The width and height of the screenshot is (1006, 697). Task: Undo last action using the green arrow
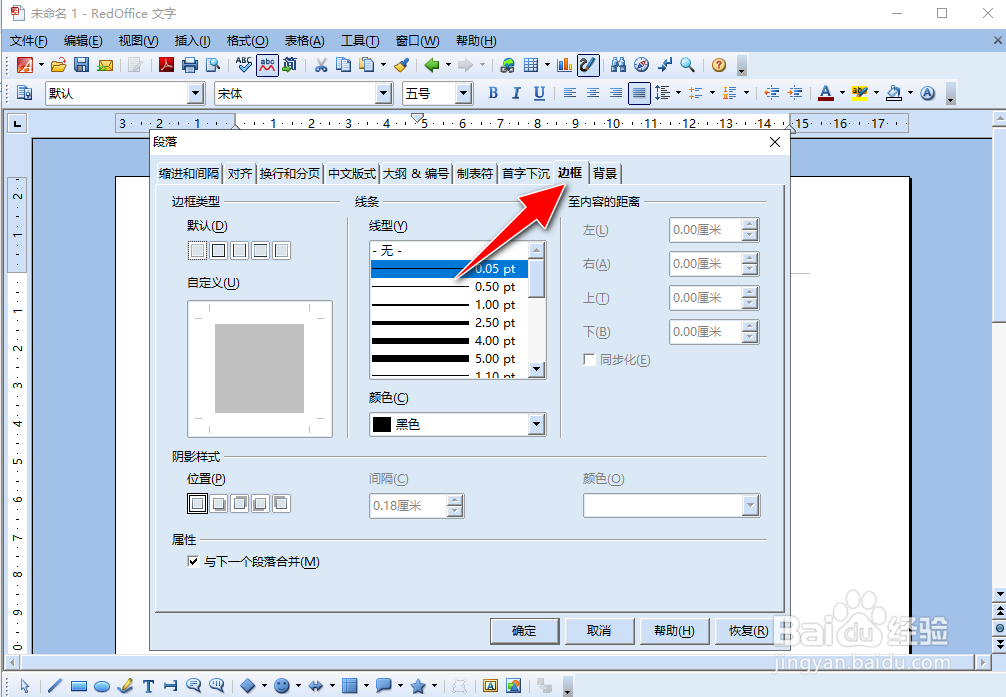(432, 65)
